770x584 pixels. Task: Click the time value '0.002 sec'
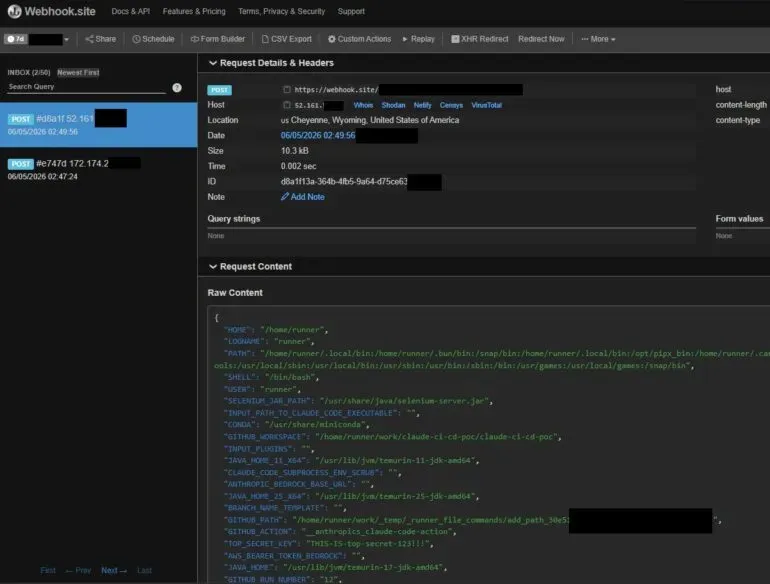299,166
